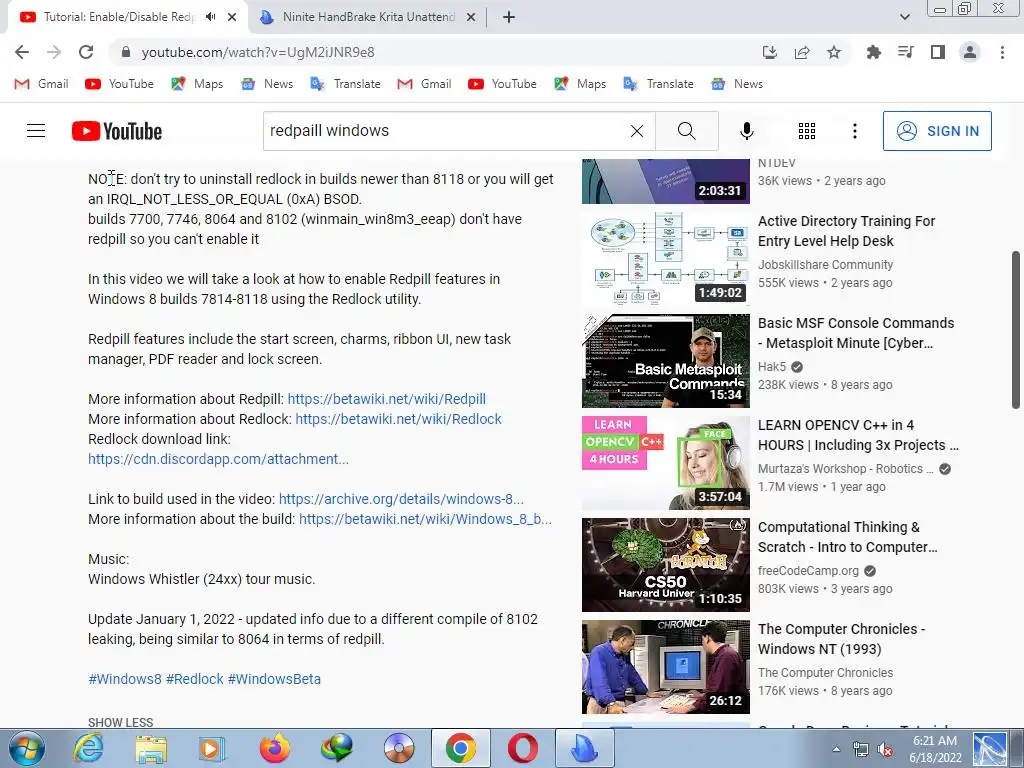Screen dimensions: 1024x768
Task: Launch Internet Explorer from the taskbar
Action: coord(88,748)
